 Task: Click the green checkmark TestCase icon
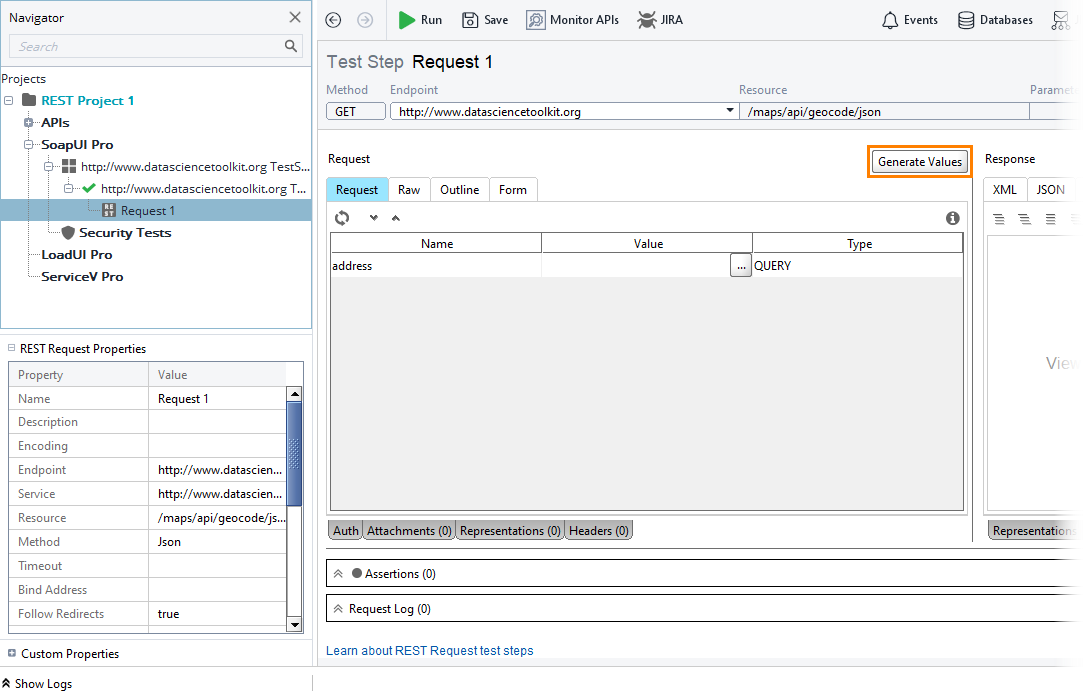89,188
